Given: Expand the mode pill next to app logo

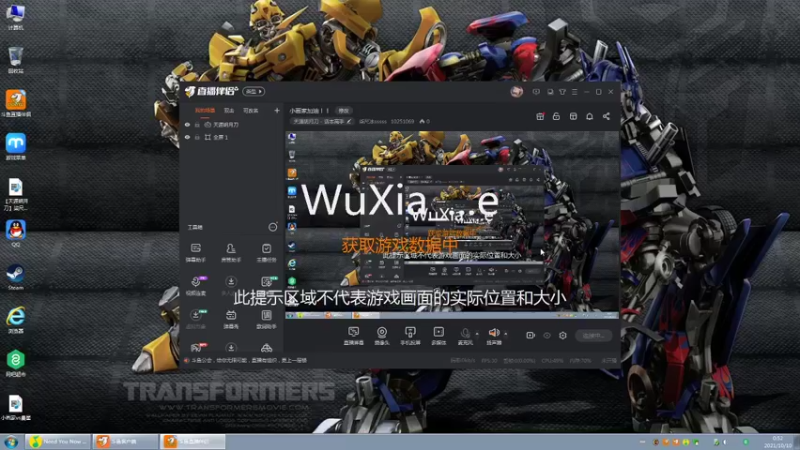Looking at the screenshot, I should click(254, 92).
